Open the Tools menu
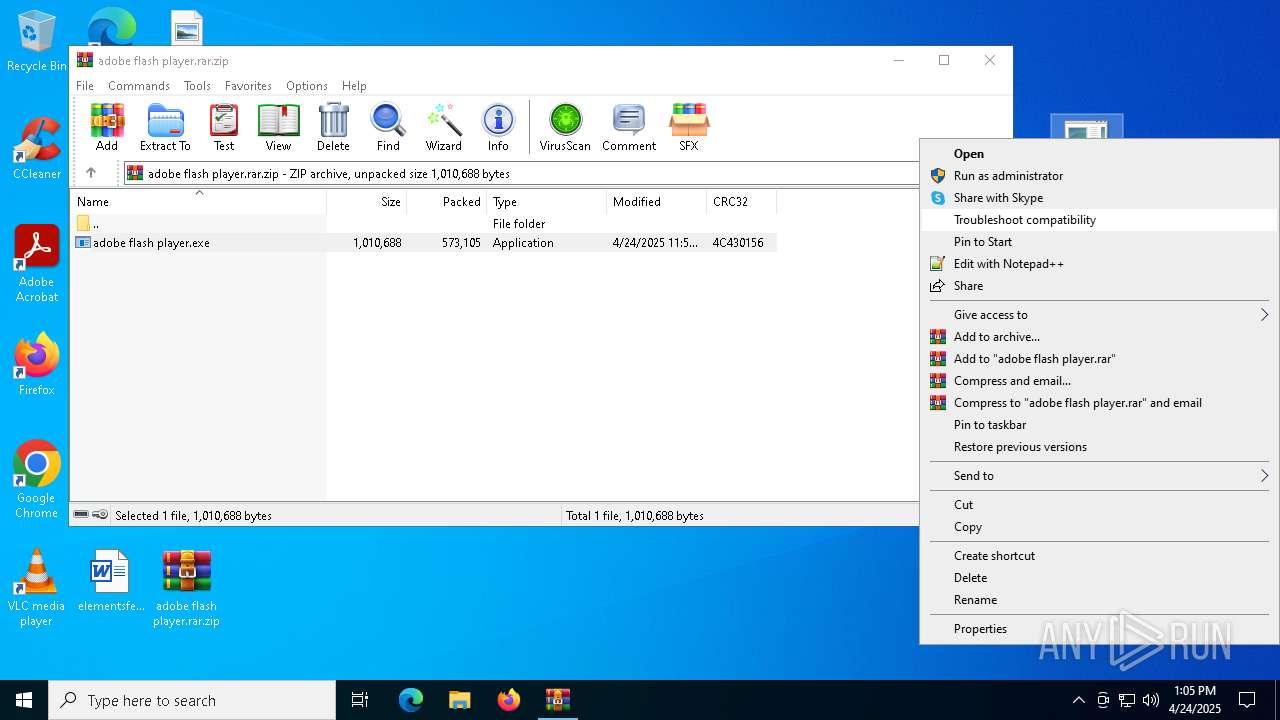This screenshot has height=720, width=1280. pyautogui.click(x=197, y=86)
